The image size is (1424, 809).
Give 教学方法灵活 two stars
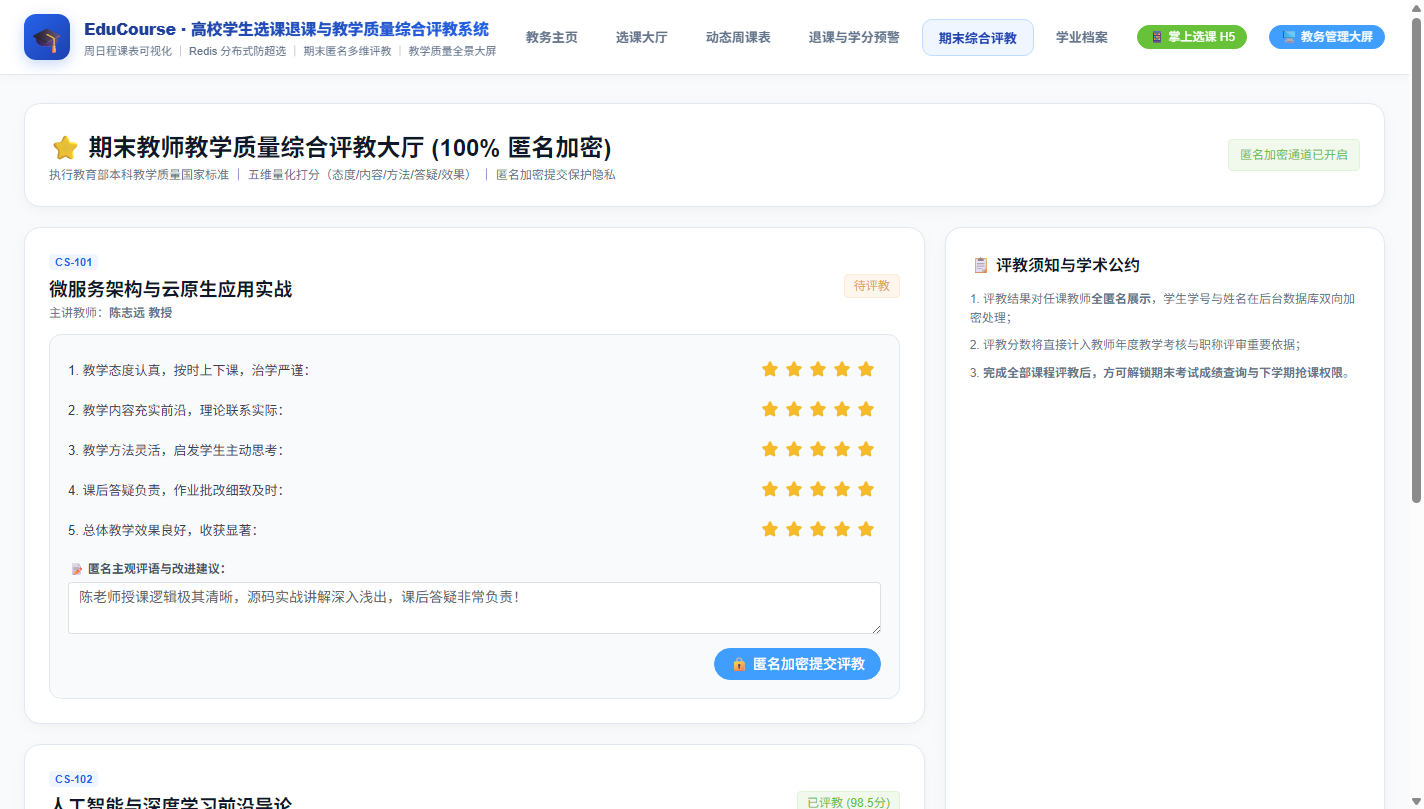click(794, 449)
